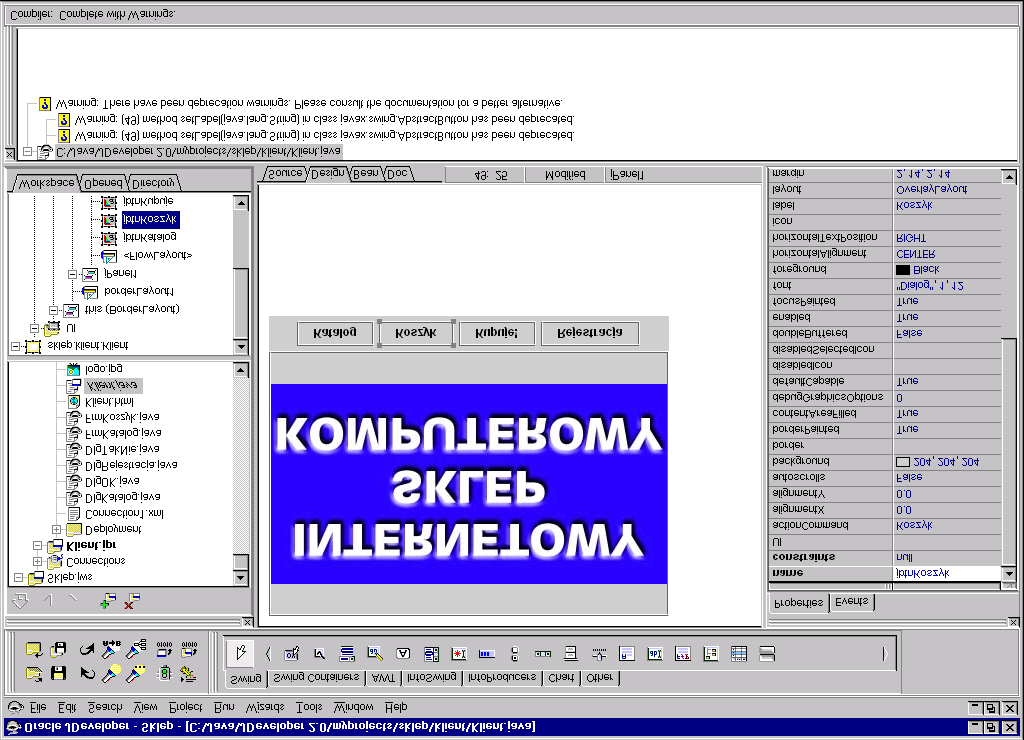Image resolution: width=1024 pixels, height=740 pixels.
Task: Click the Save All multiple-floppies icon
Action: pos(58,649)
